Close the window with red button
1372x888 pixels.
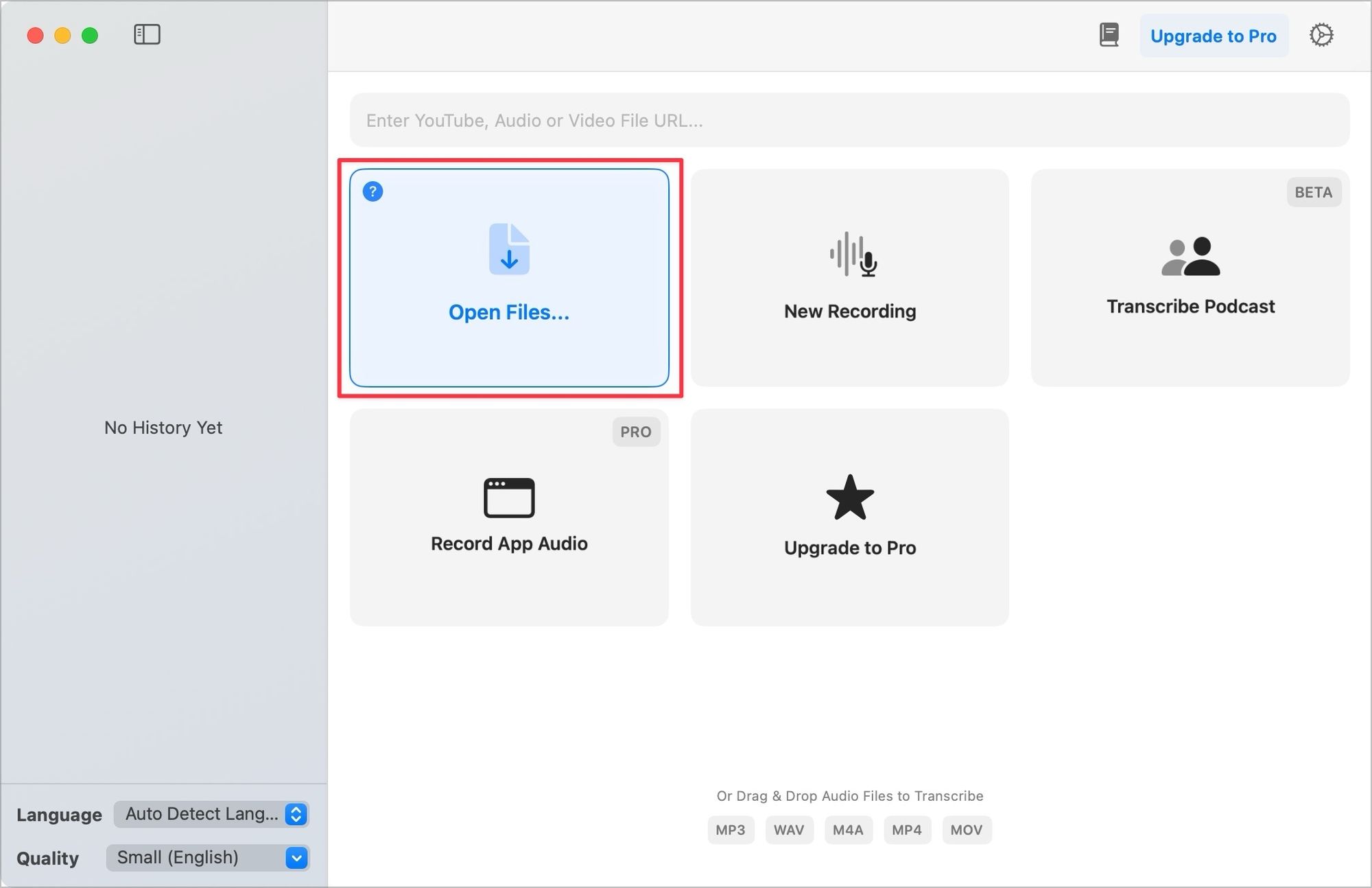coord(35,36)
